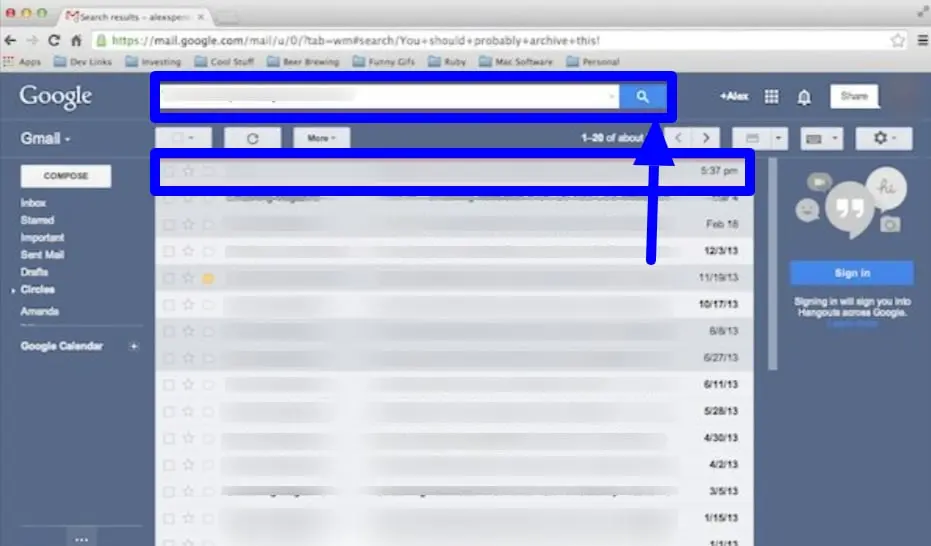This screenshot has height=546, width=931.
Task: Open the Starred folder
Action: (37, 220)
